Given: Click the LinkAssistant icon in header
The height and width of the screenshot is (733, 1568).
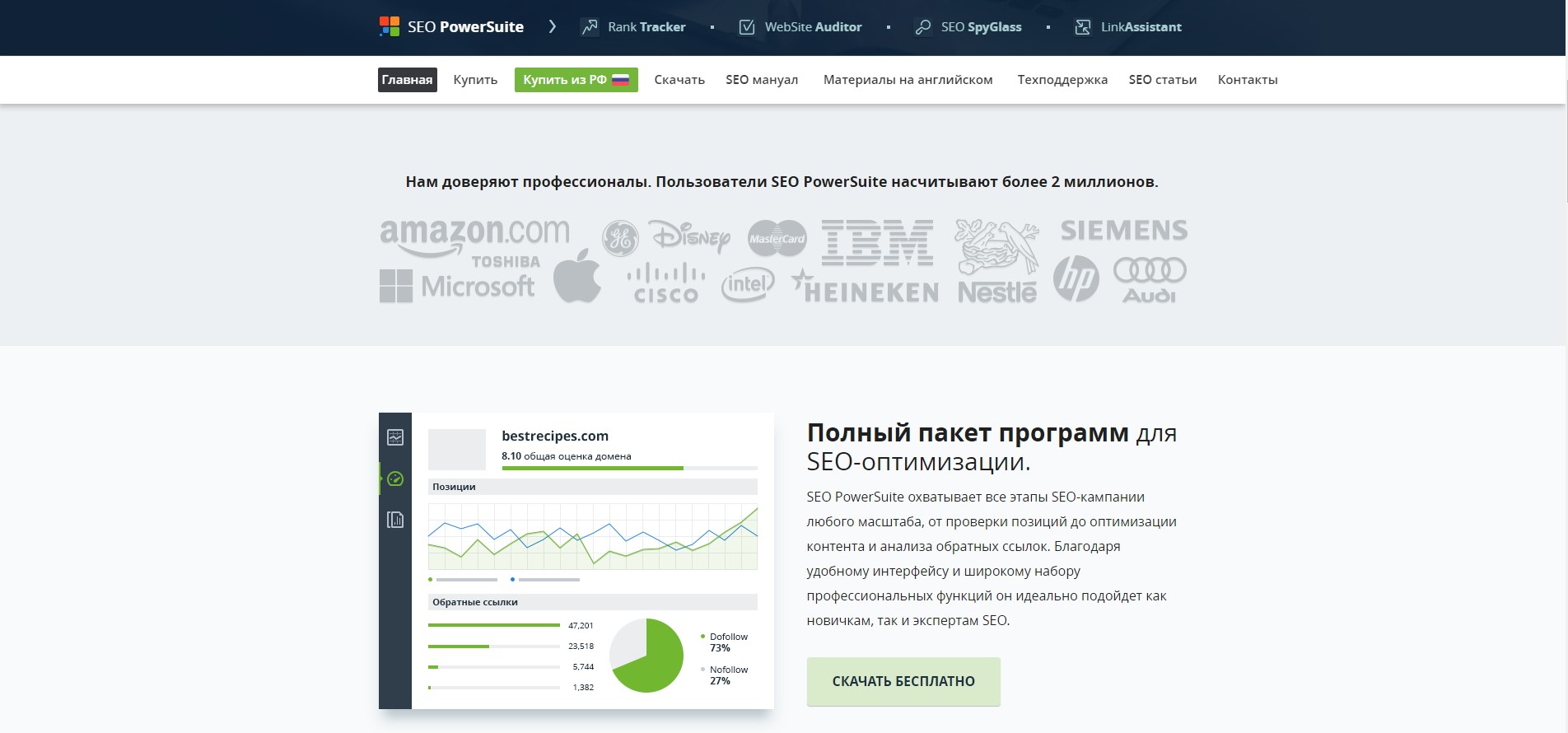Looking at the screenshot, I should (x=1083, y=27).
